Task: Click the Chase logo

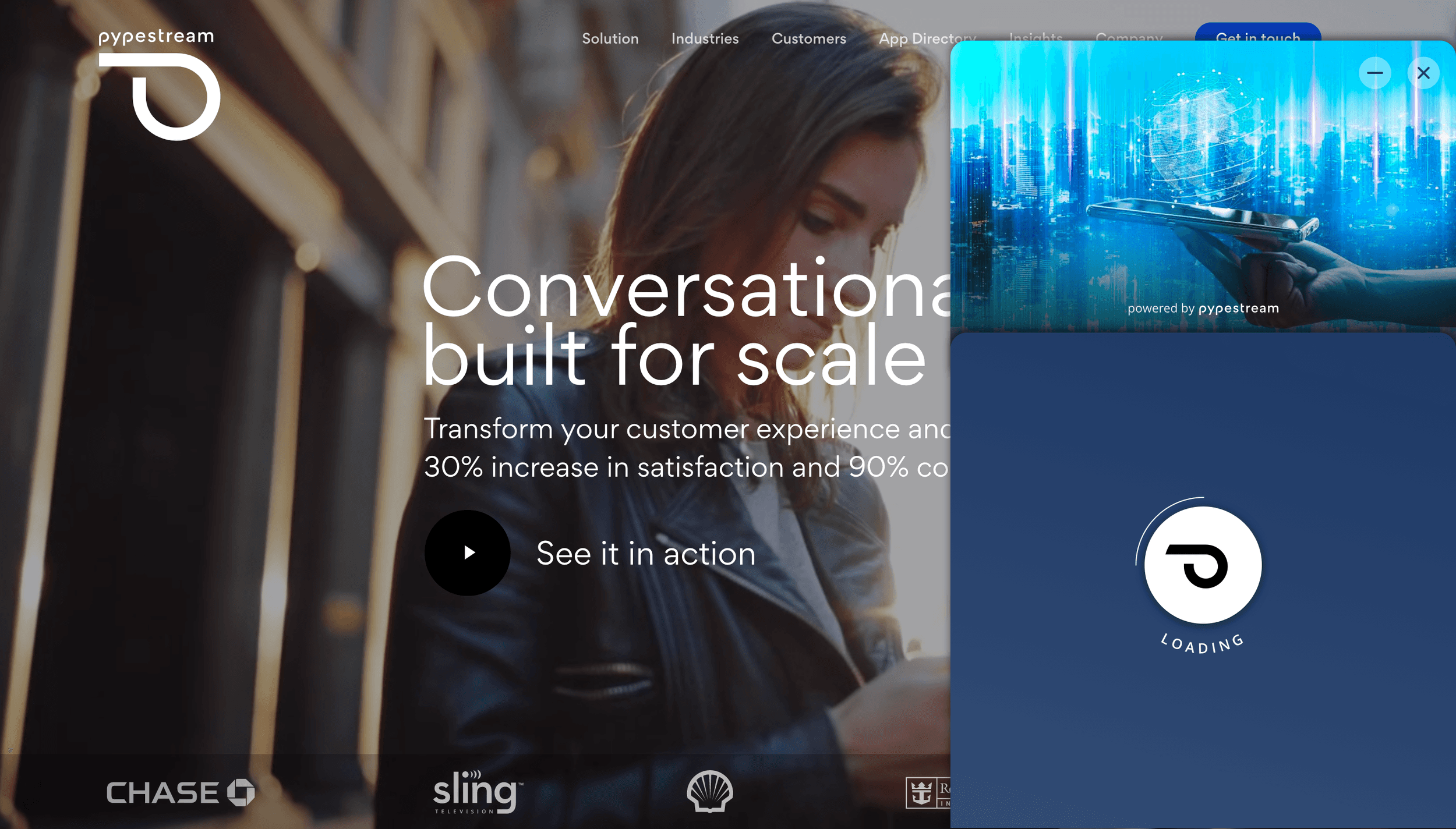Action: (x=181, y=792)
